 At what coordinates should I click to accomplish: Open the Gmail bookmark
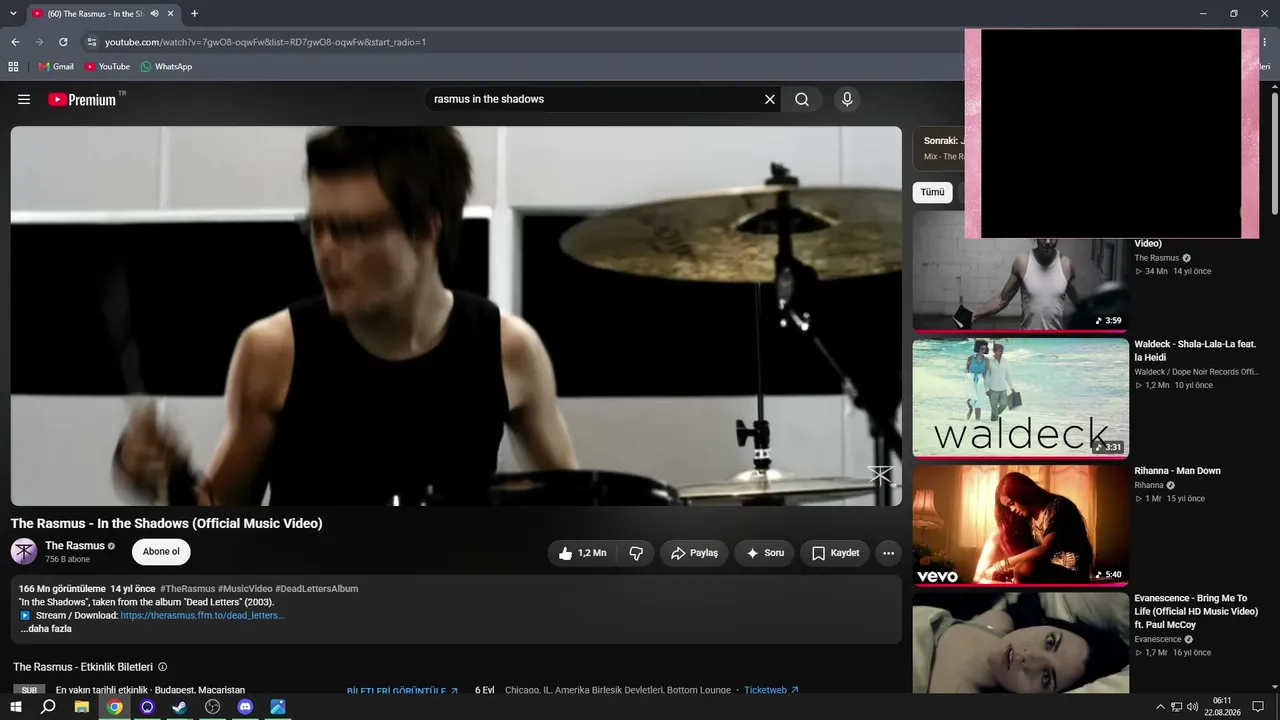click(x=56, y=66)
